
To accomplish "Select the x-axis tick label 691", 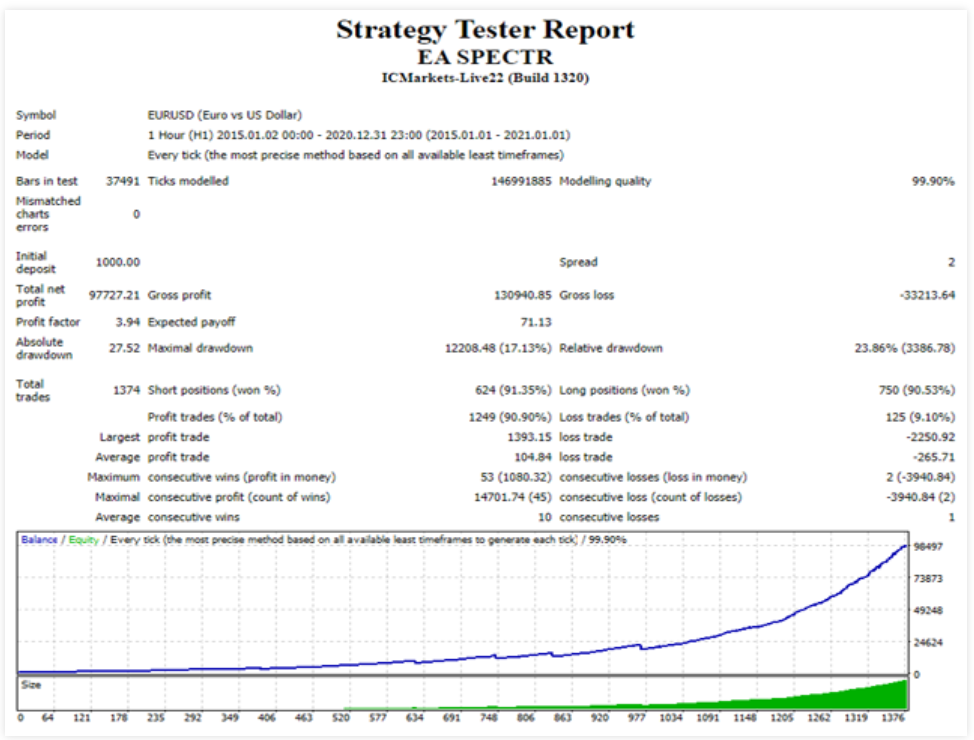I will tap(452, 718).
